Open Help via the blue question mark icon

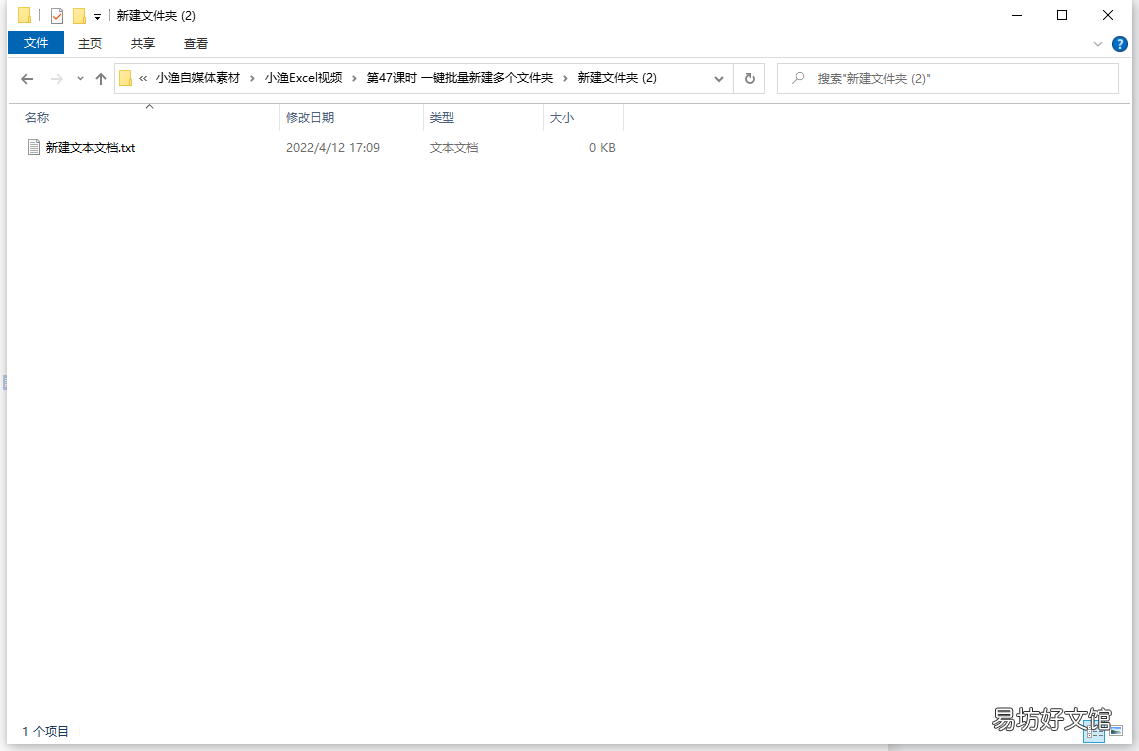point(1120,44)
